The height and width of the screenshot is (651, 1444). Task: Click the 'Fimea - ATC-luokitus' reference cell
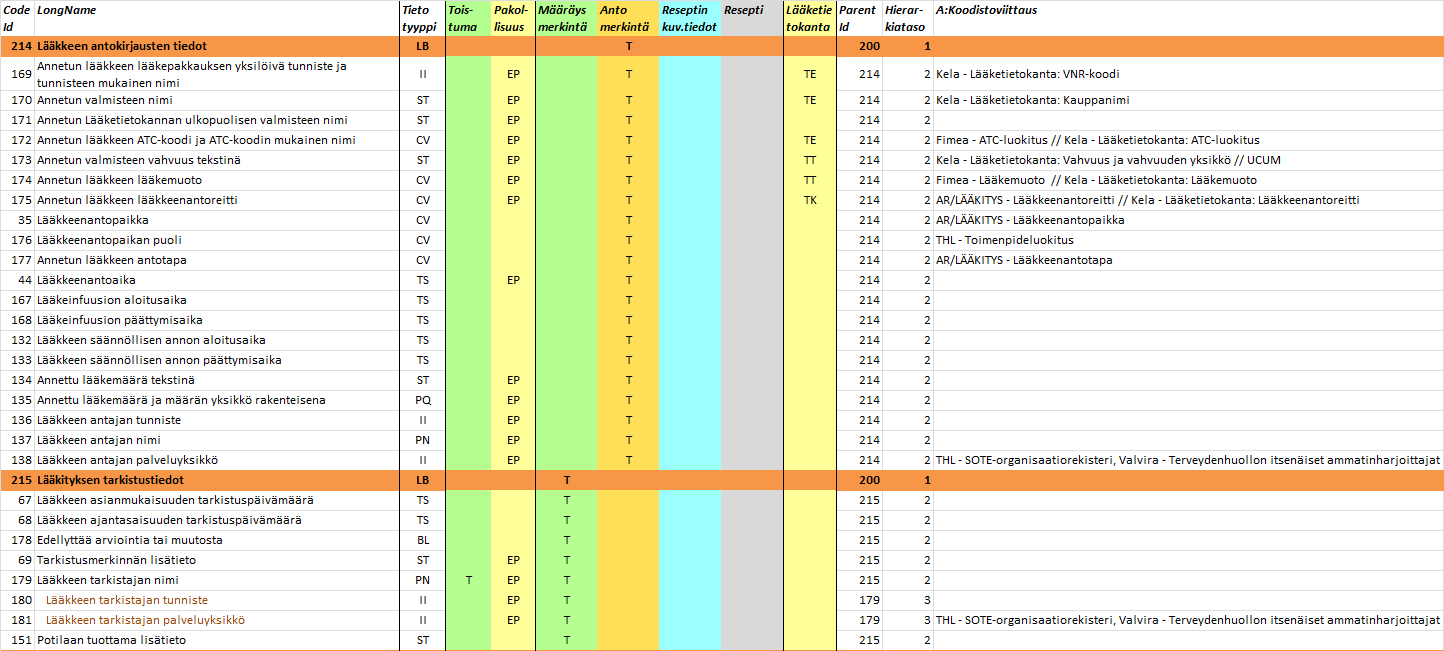coord(1188,140)
